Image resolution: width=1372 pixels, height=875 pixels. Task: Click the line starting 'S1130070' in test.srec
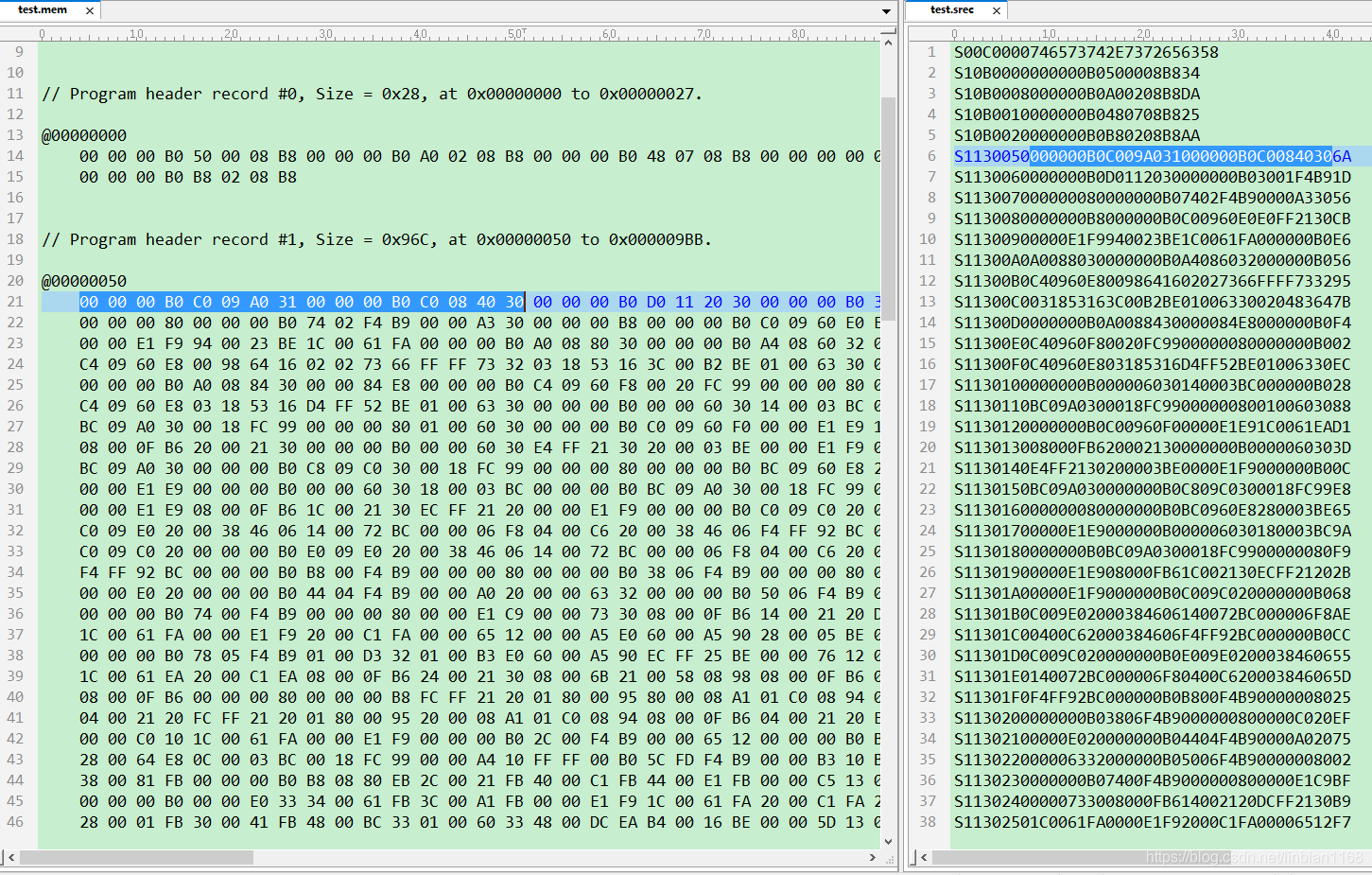click(1153, 198)
